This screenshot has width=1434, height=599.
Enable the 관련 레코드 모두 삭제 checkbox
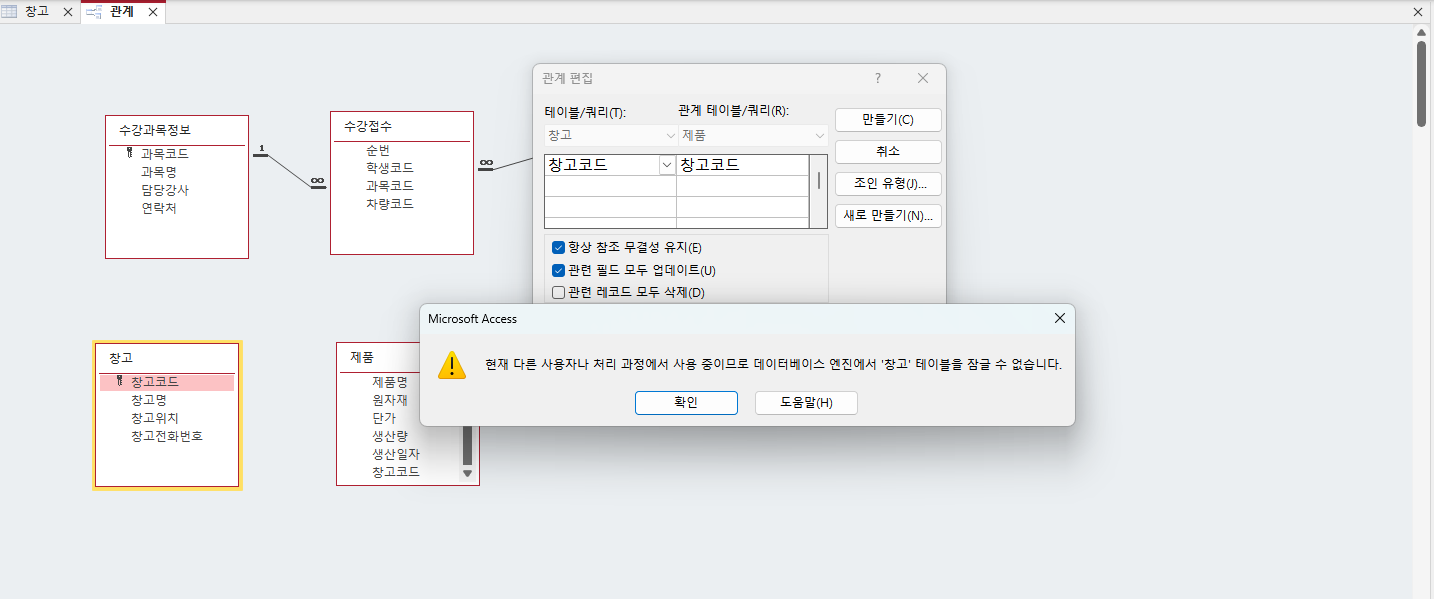[x=559, y=293]
